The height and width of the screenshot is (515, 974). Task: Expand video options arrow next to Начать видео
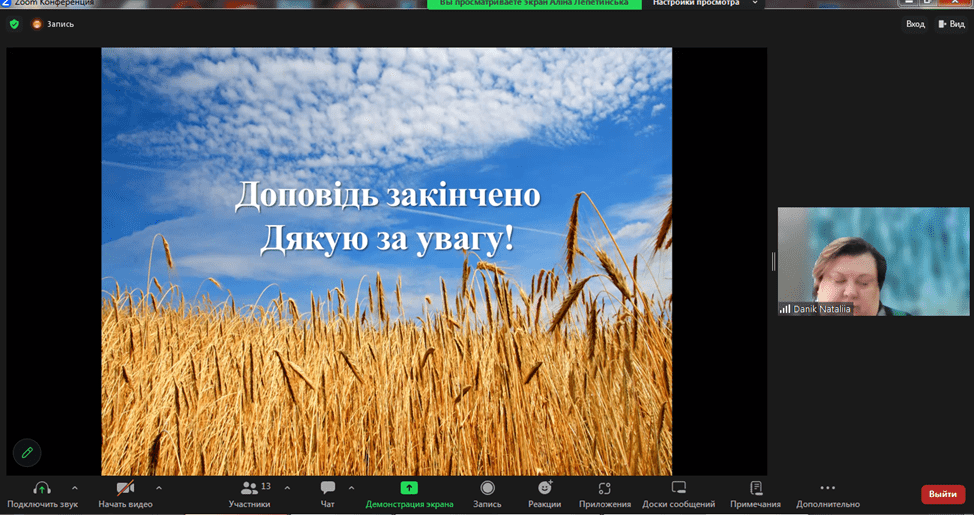[x=158, y=488]
